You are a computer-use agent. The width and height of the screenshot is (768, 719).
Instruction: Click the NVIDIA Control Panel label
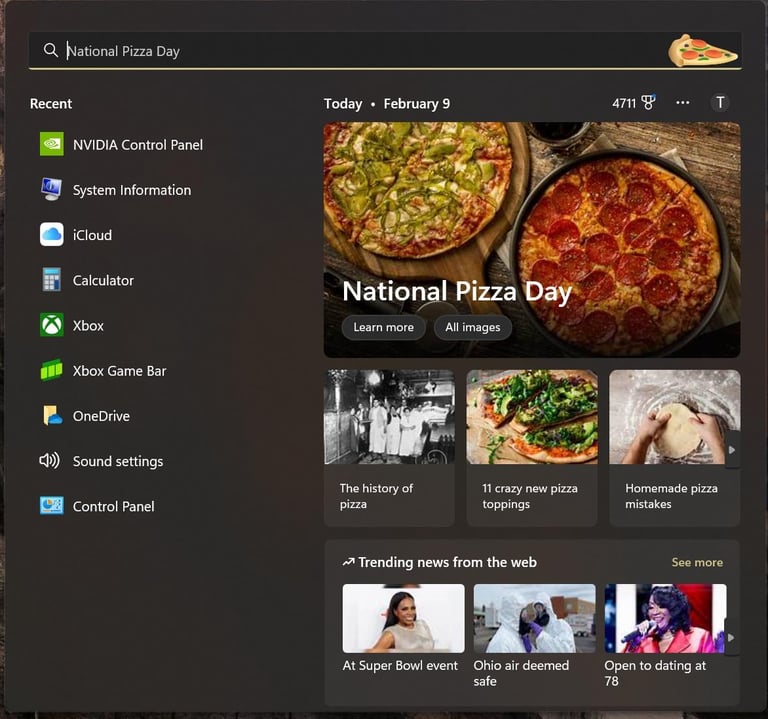[x=138, y=145]
